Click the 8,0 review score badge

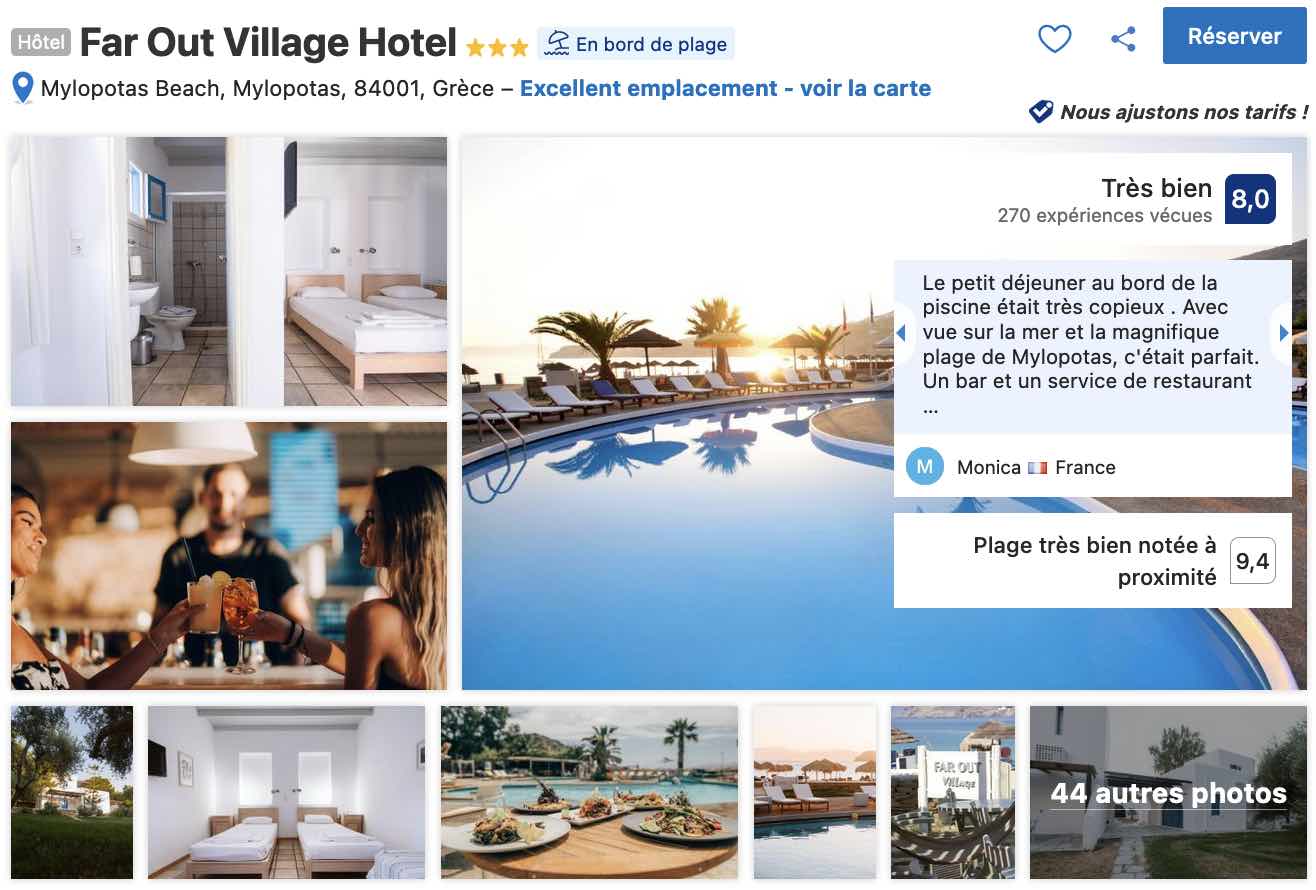1250,199
